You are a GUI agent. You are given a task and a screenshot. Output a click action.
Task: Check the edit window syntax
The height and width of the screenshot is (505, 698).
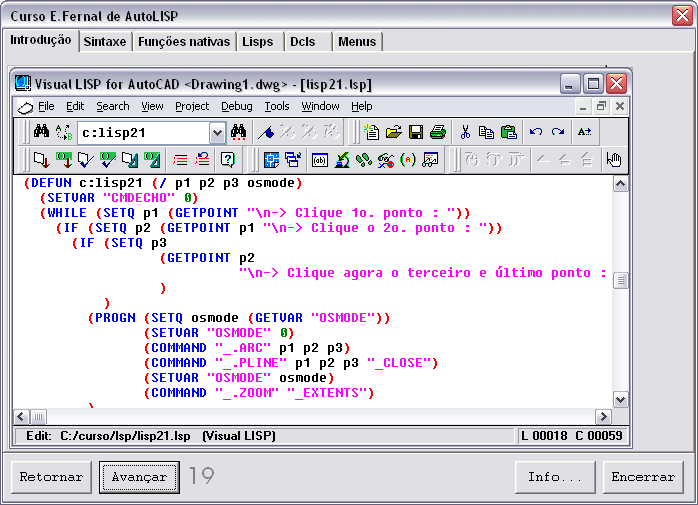(85, 160)
